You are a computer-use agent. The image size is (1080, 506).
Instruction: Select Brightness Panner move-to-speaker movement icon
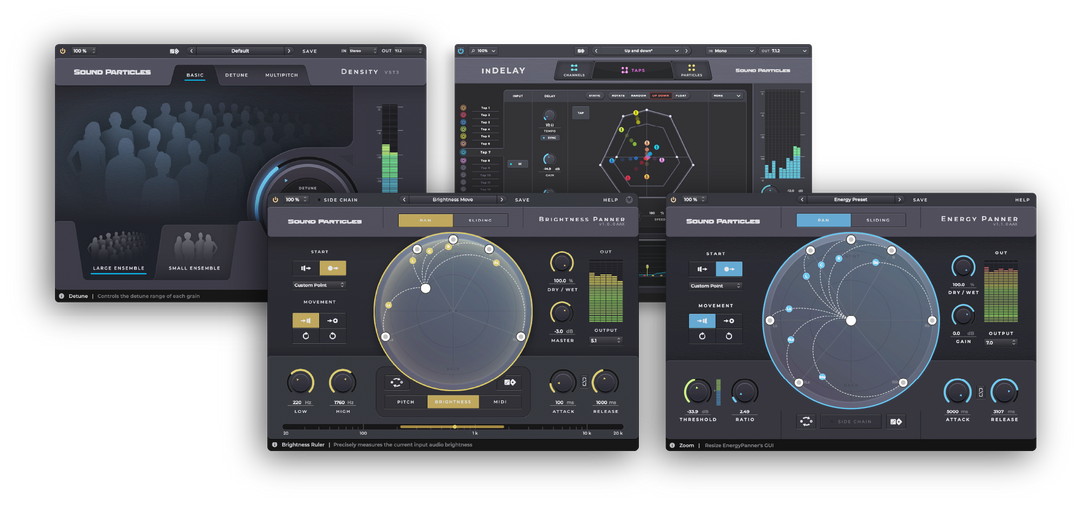coord(306,320)
